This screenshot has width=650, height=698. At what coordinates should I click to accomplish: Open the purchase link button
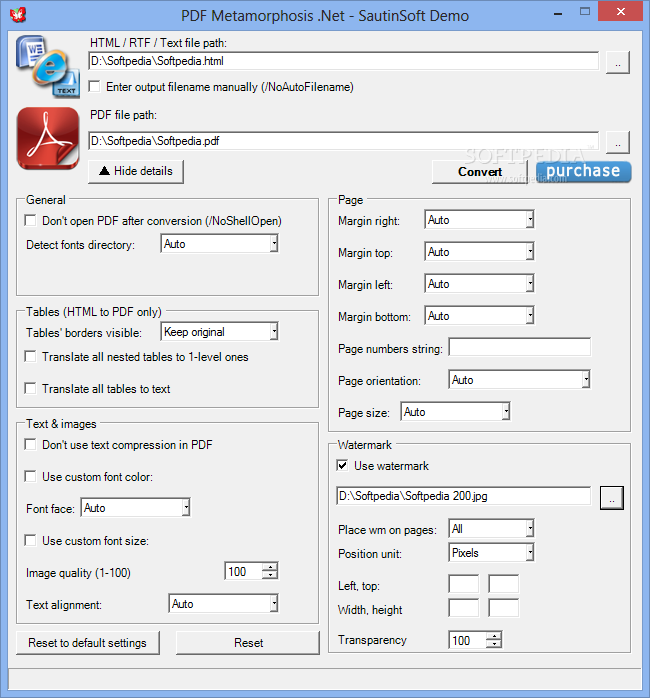[583, 171]
